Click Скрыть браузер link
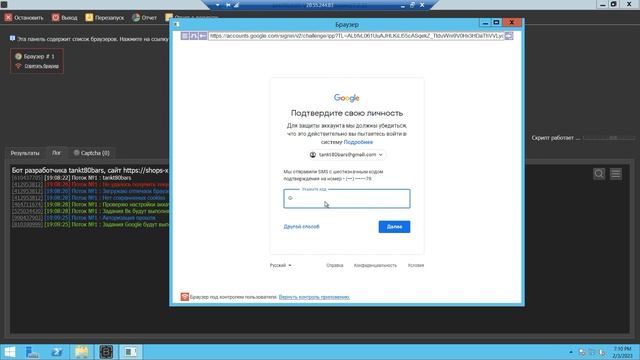The width and height of the screenshot is (640, 360). [x=41, y=66]
